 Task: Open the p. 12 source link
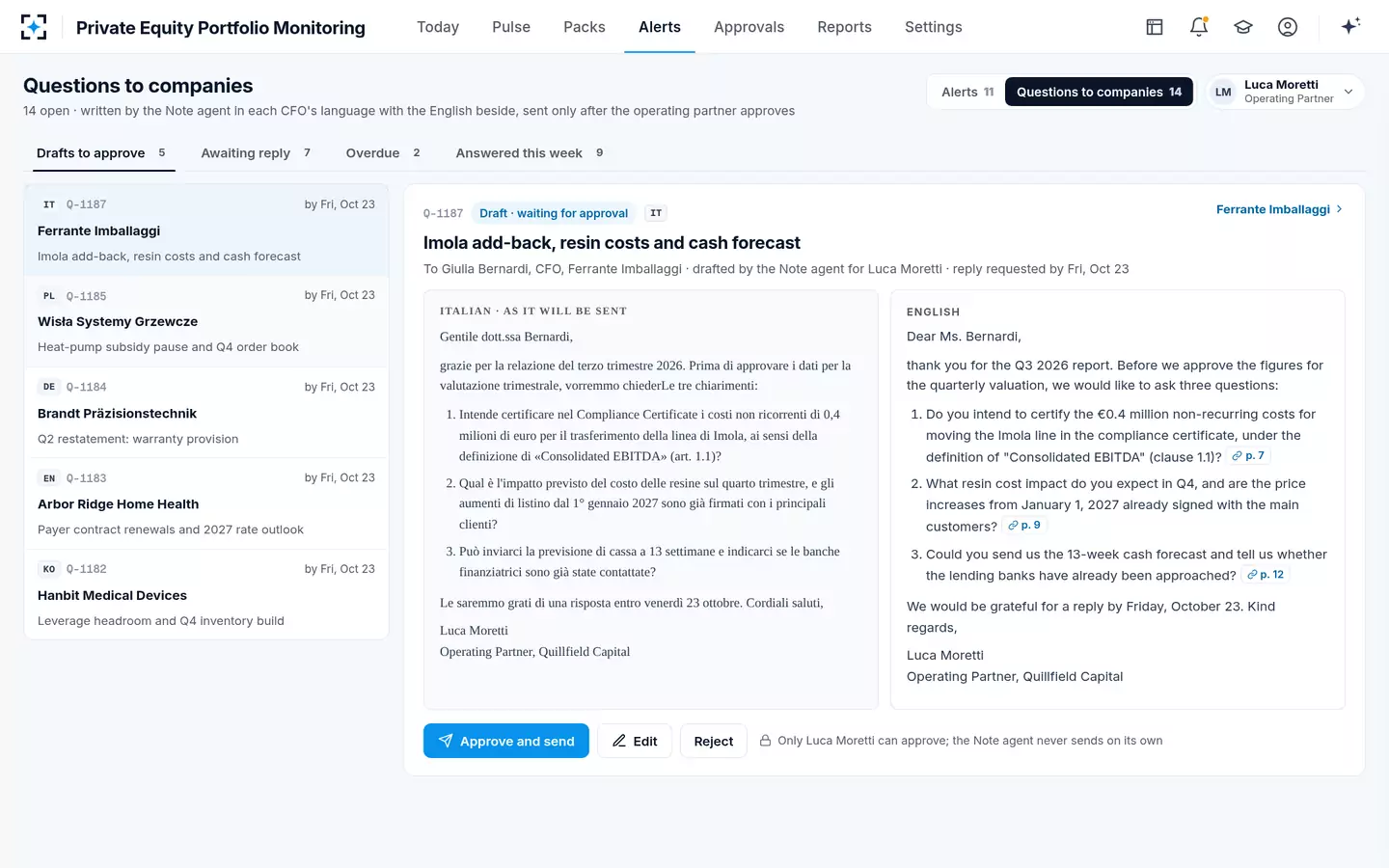(1266, 575)
